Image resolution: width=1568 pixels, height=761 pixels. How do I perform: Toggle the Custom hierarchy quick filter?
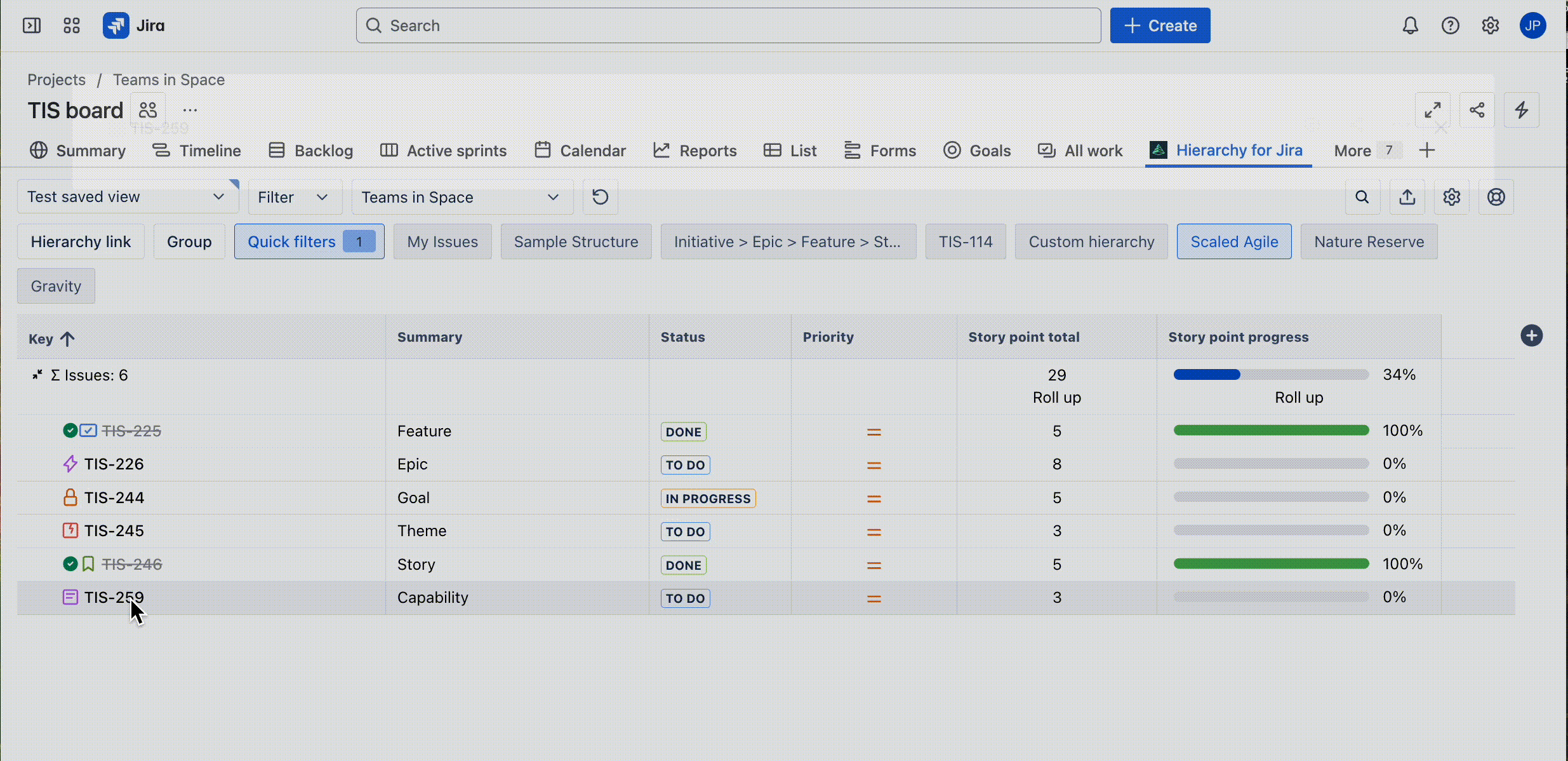1091,241
